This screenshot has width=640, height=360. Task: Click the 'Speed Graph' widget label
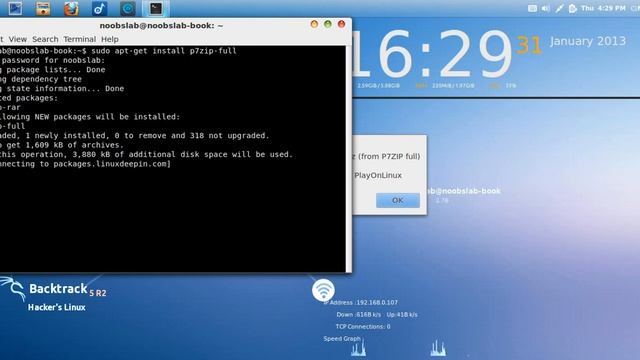coord(342,339)
